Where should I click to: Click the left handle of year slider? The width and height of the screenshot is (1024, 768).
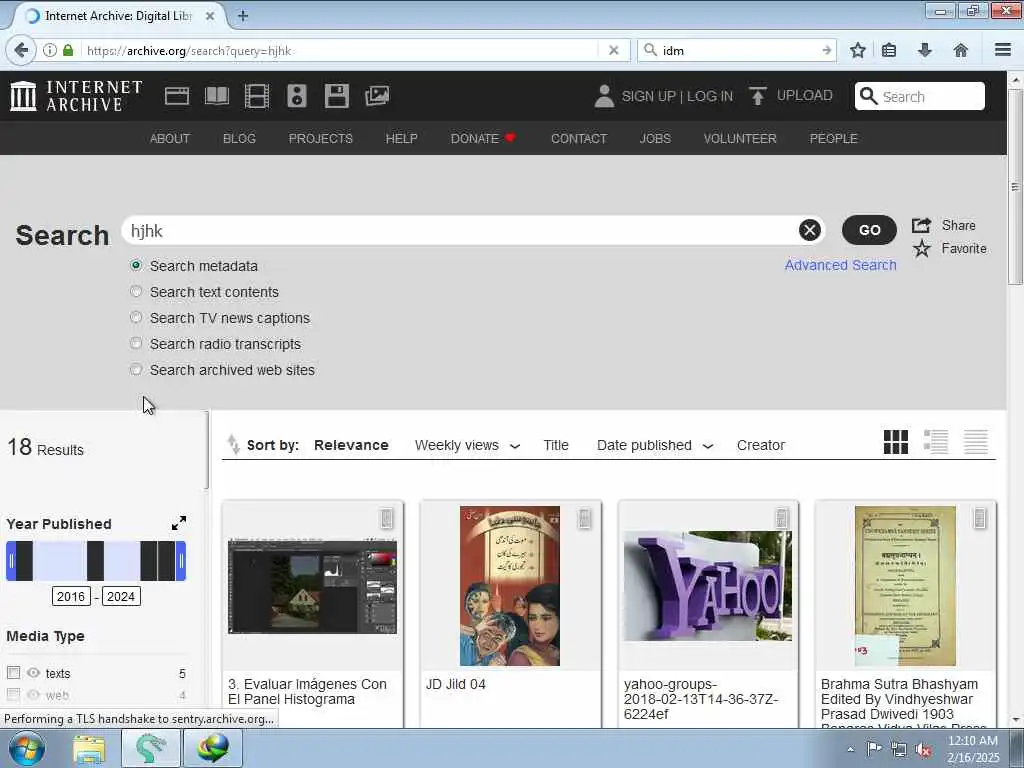pyautogui.click(x=10, y=561)
